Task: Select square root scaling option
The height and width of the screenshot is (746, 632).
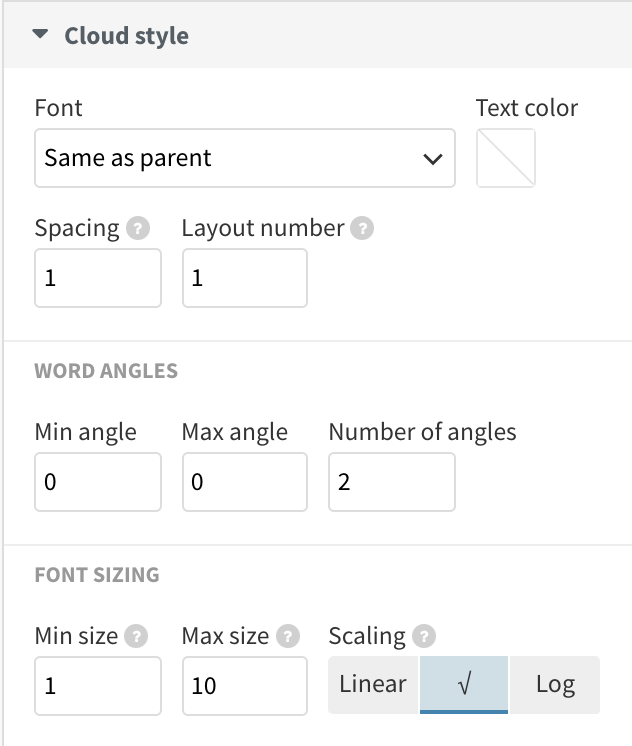Action: [464, 685]
